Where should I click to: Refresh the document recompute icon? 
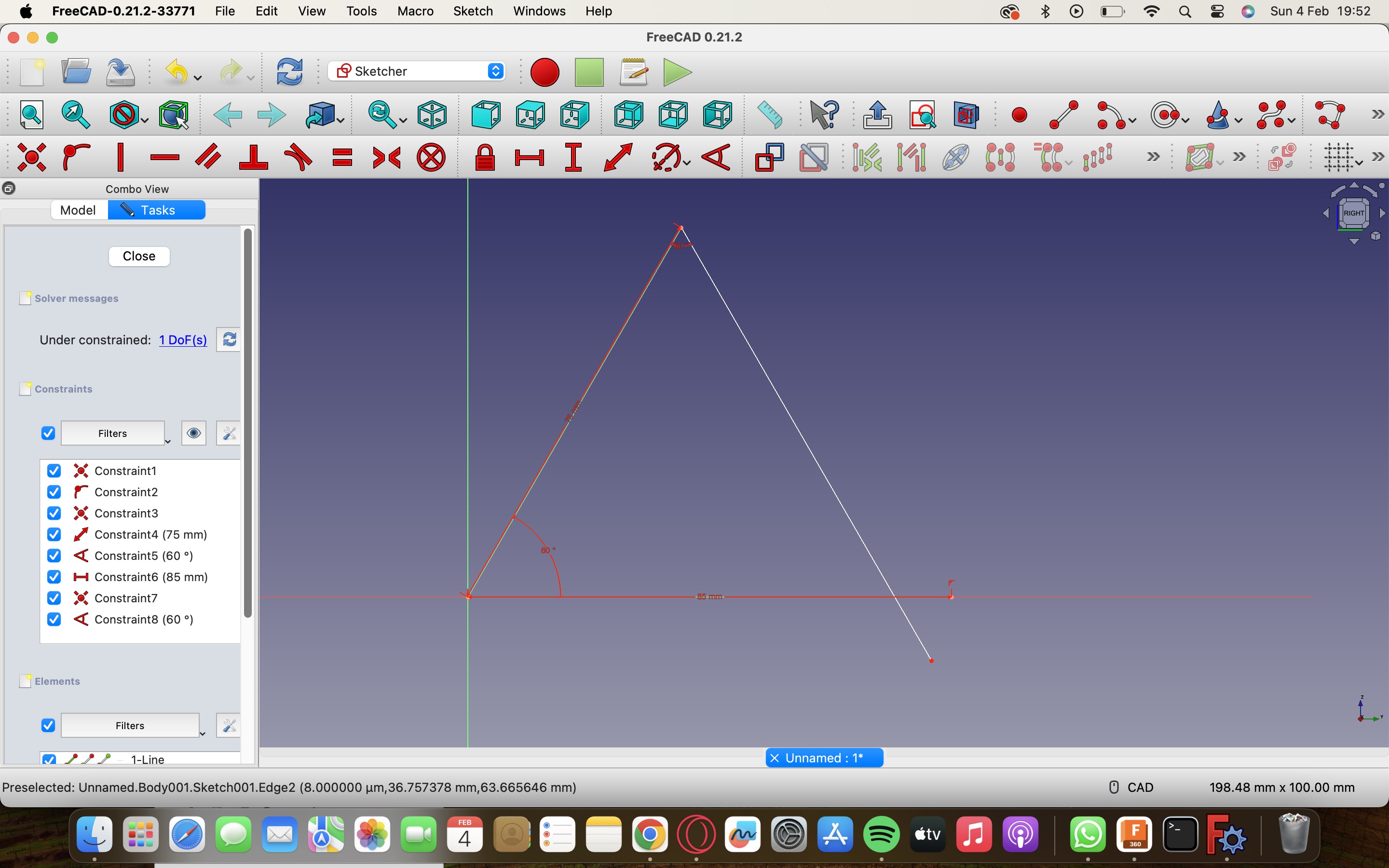click(290, 72)
